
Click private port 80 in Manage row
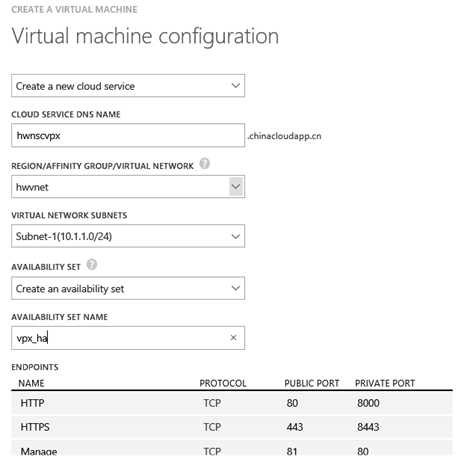pos(363,451)
